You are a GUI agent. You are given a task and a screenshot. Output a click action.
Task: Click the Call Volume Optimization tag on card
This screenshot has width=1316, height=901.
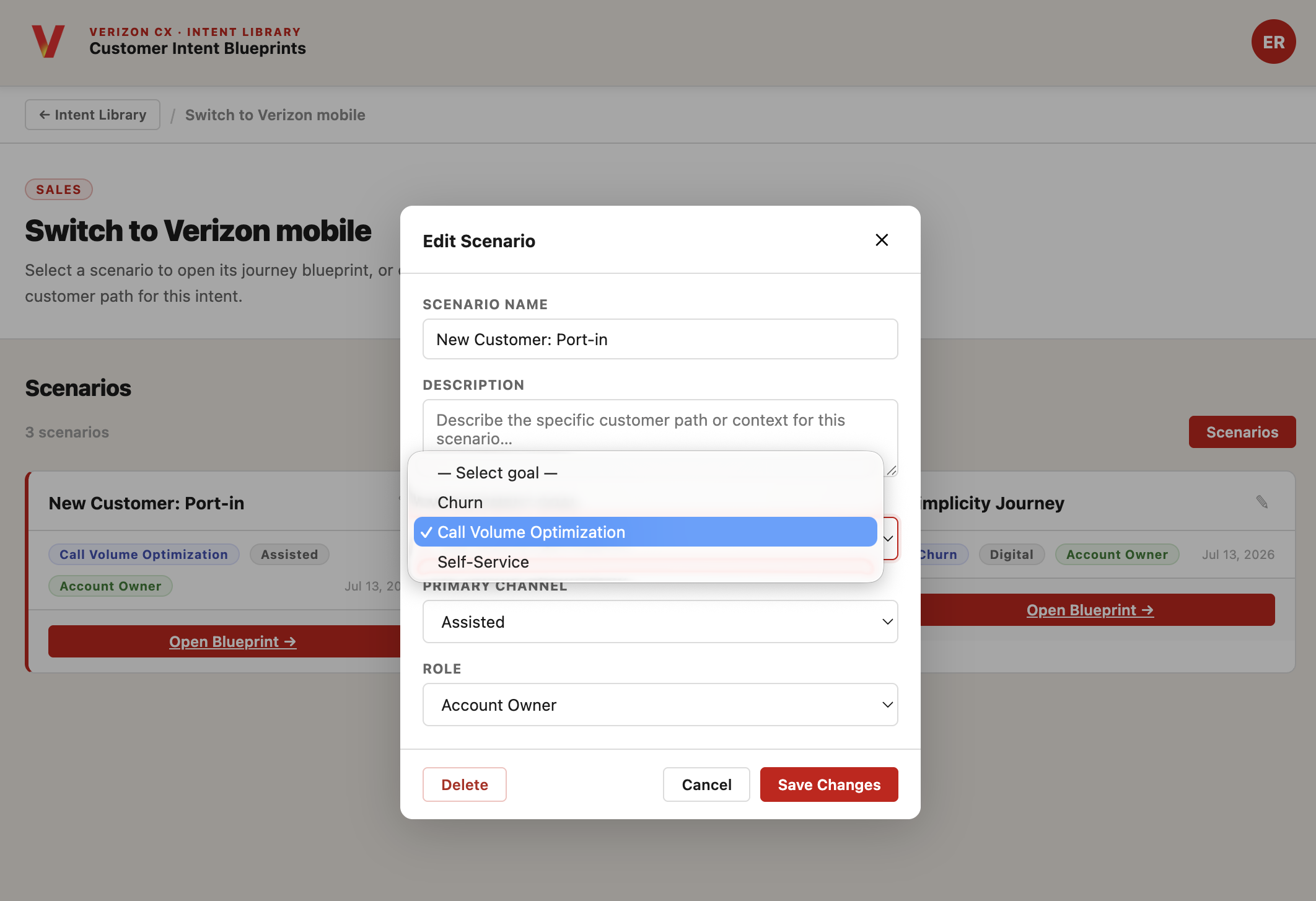144,554
